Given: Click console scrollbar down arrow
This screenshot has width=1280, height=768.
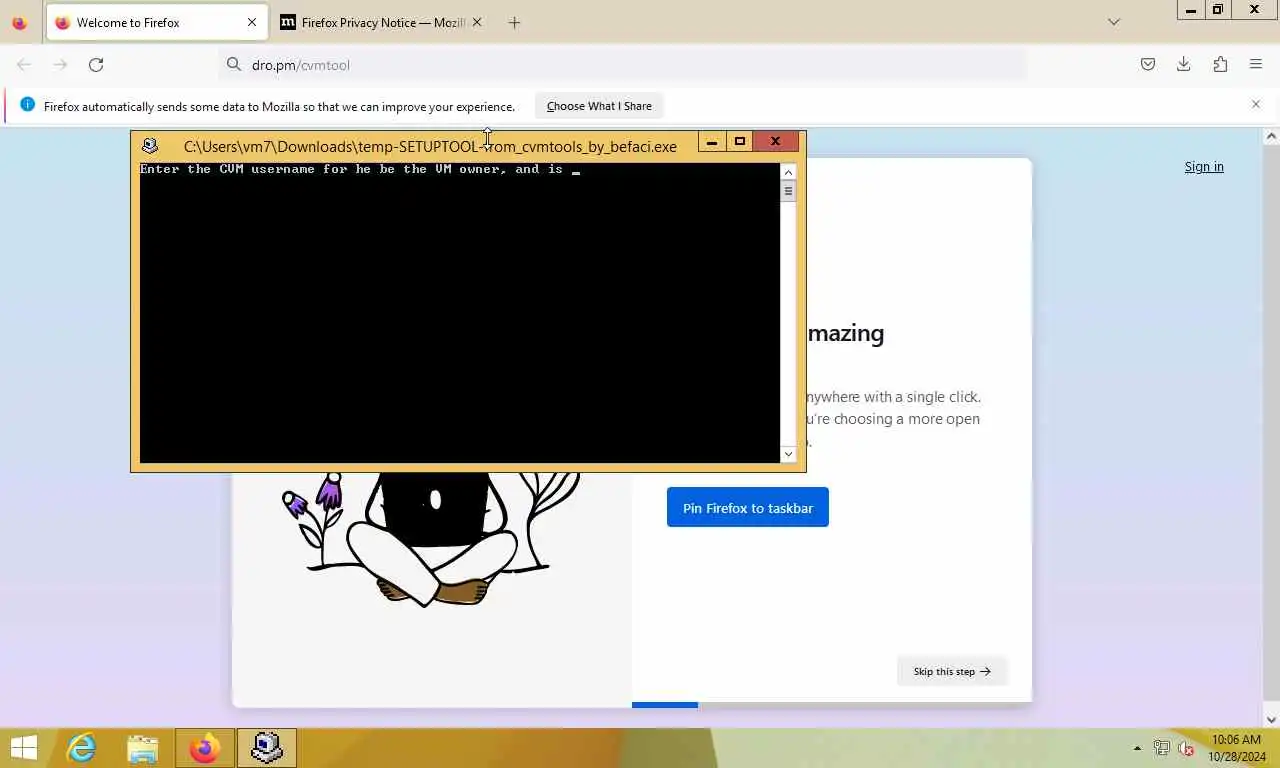Looking at the screenshot, I should (x=788, y=454).
